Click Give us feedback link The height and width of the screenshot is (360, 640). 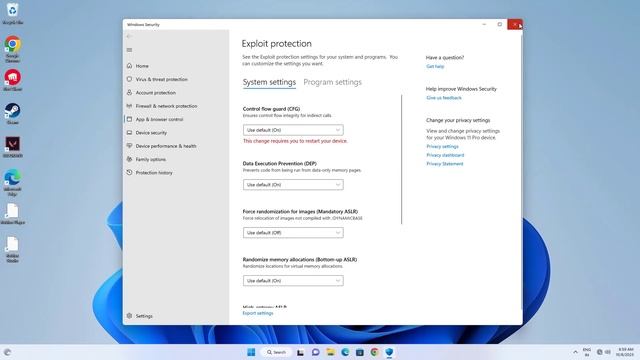pyautogui.click(x=444, y=98)
